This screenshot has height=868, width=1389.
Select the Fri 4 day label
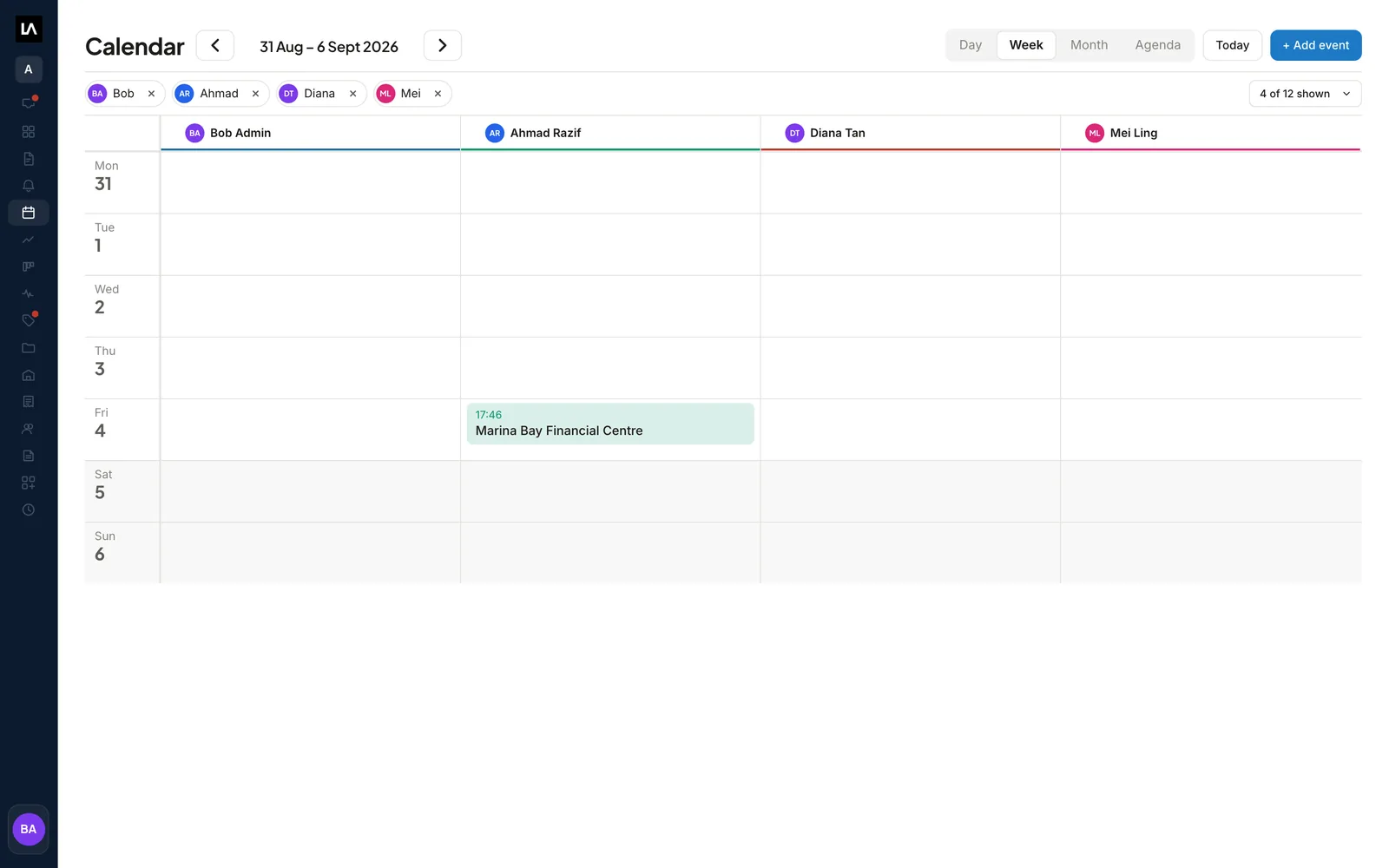[x=101, y=424]
